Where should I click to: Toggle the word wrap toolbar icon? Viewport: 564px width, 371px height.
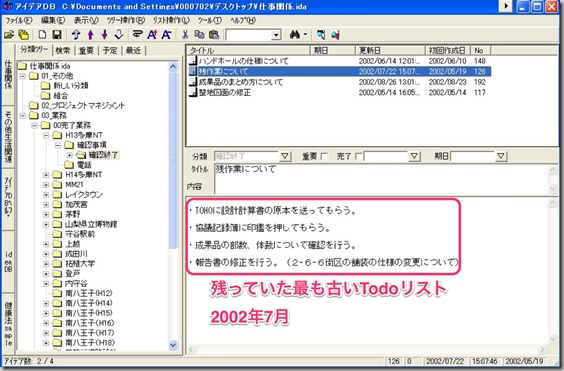137,35
